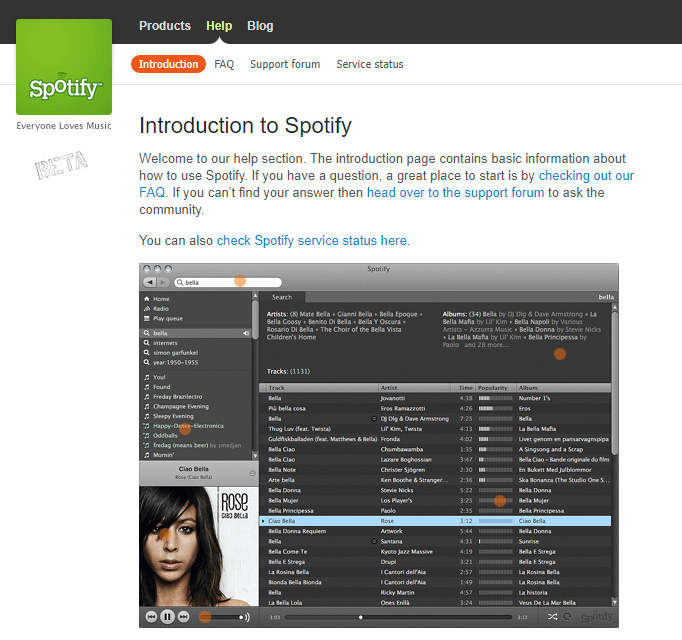Sort by the Popularity column header
The image size is (682, 640).
(x=495, y=388)
